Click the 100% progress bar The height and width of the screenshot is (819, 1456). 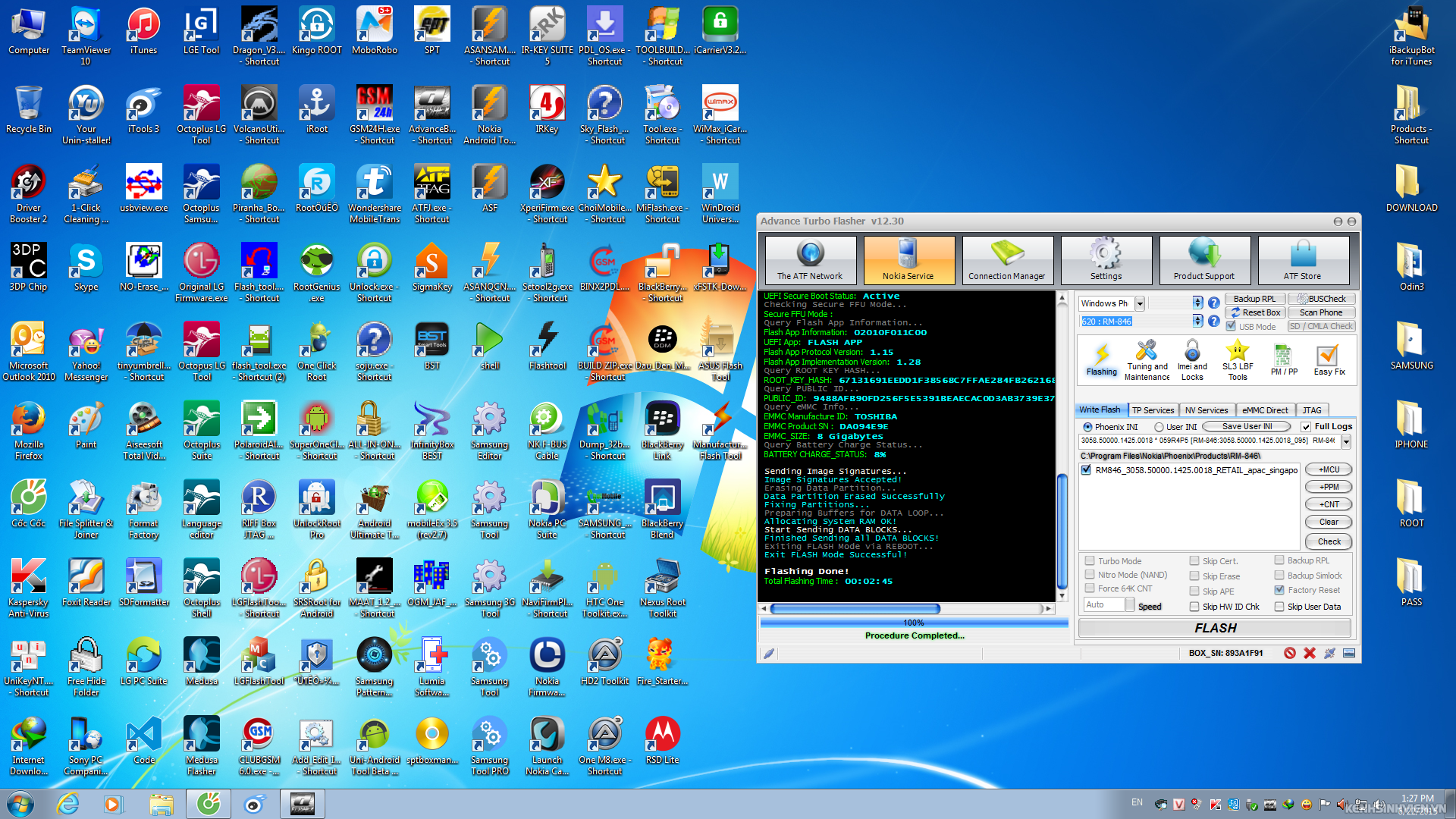pyautogui.click(x=913, y=623)
